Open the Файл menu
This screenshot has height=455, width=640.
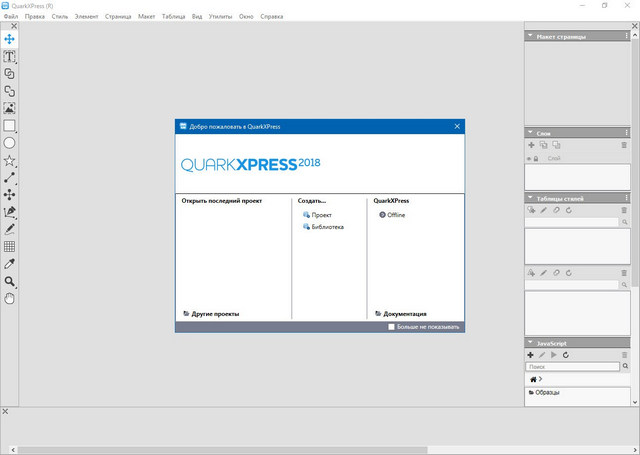coord(11,17)
